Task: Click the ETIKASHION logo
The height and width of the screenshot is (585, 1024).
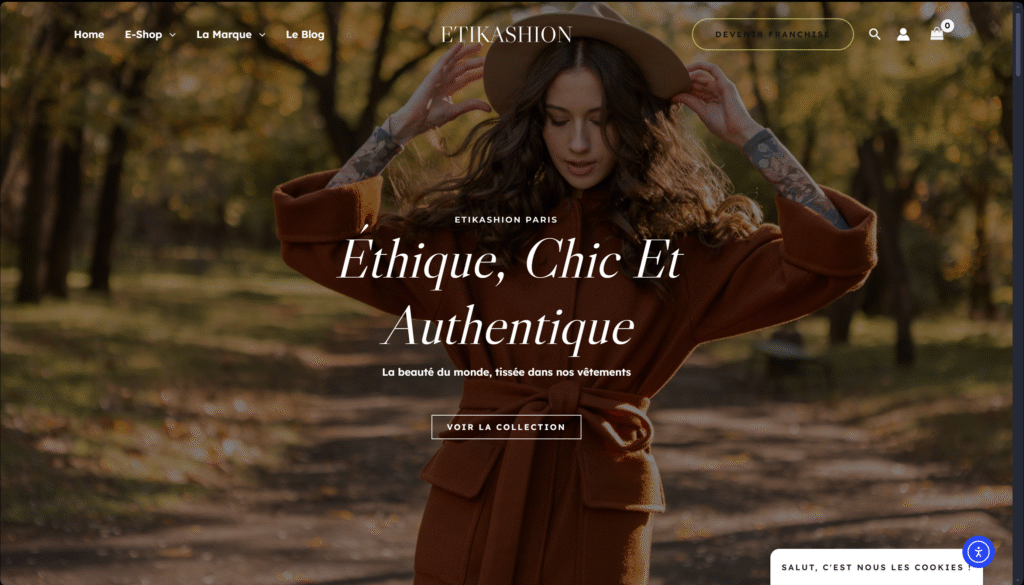Action: click(506, 35)
